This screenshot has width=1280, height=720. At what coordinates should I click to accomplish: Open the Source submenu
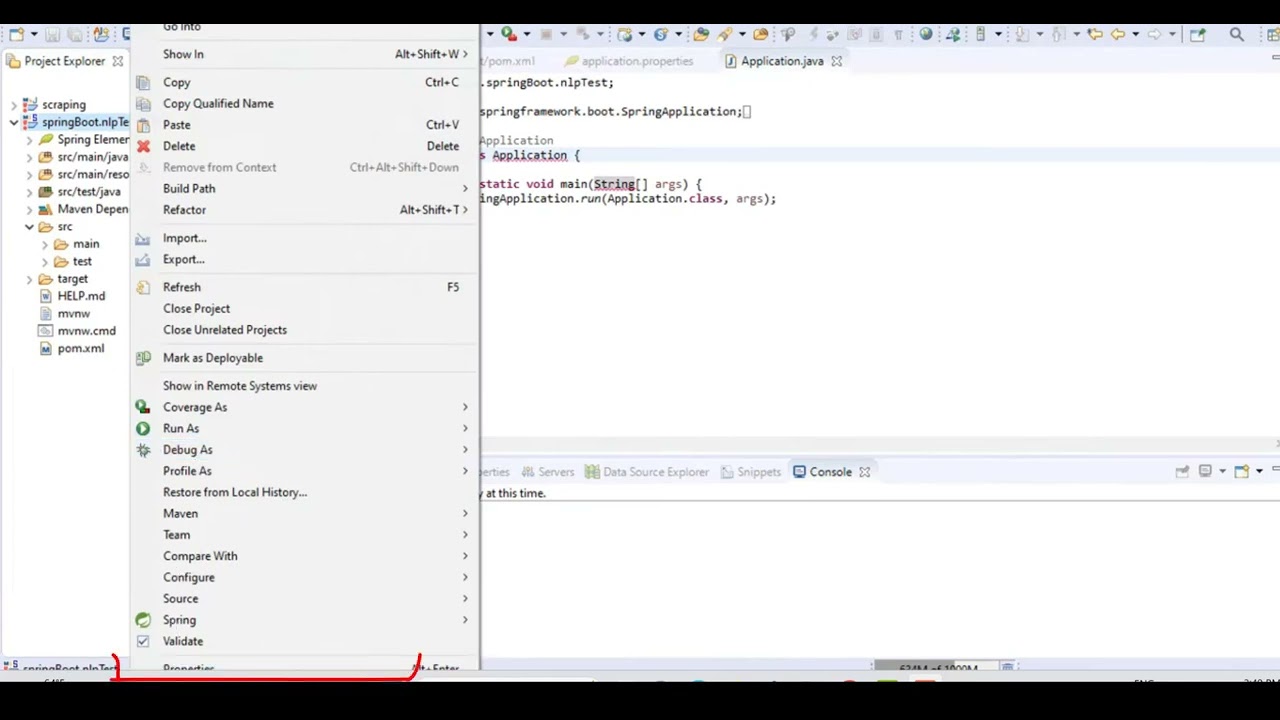tap(305, 598)
